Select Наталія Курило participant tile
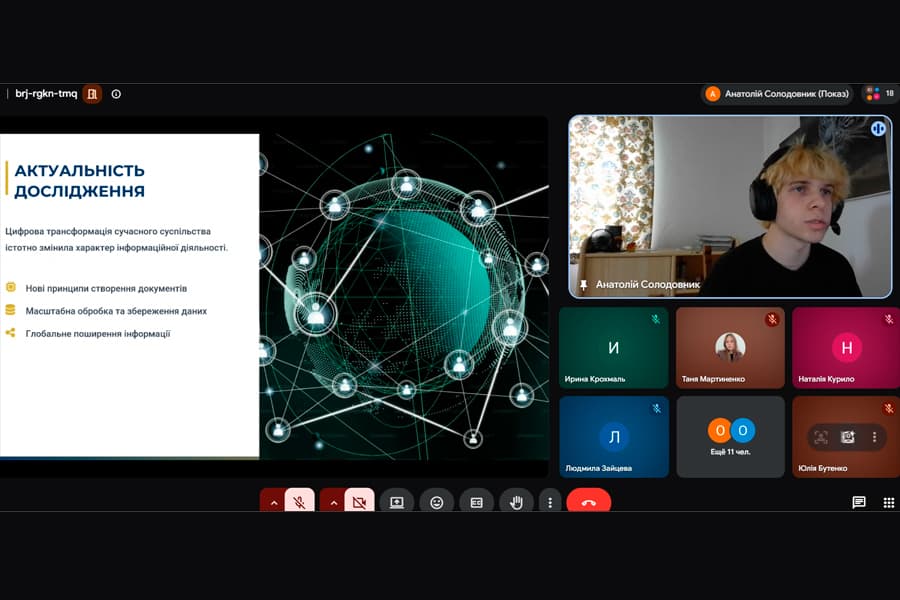The width and height of the screenshot is (900, 600). pyautogui.click(x=845, y=347)
